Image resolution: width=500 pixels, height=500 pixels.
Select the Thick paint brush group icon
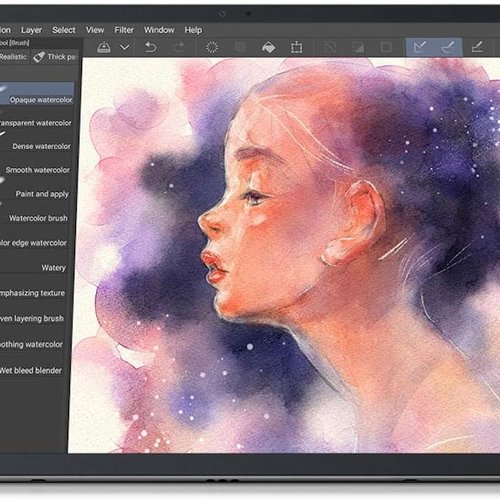click(x=39, y=57)
